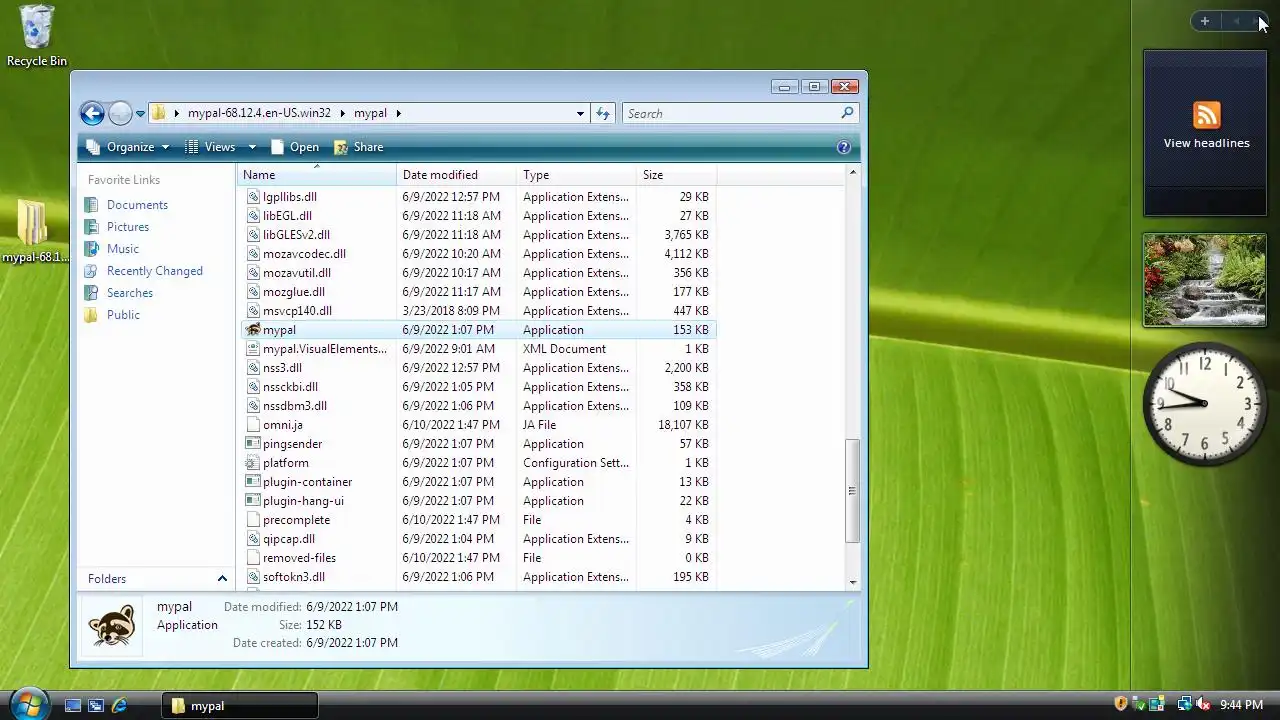Click the Back navigation arrow in Explorer
This screenshot has height=720, width=1280.
click(x=92, y=113)
